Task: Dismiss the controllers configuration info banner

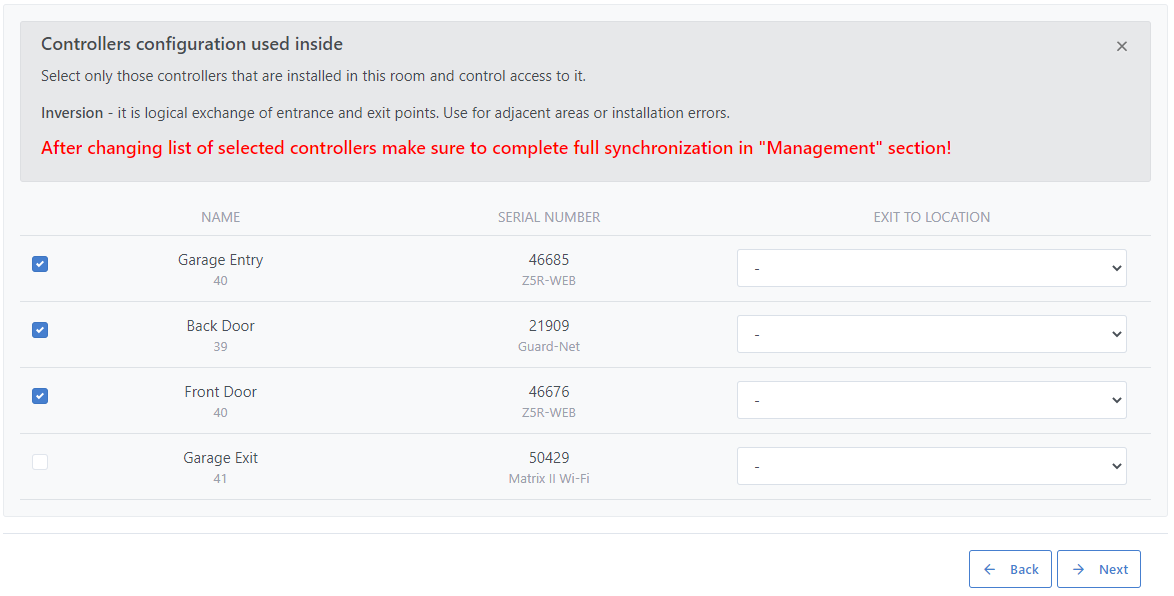Action: (x=1121, y=47)
